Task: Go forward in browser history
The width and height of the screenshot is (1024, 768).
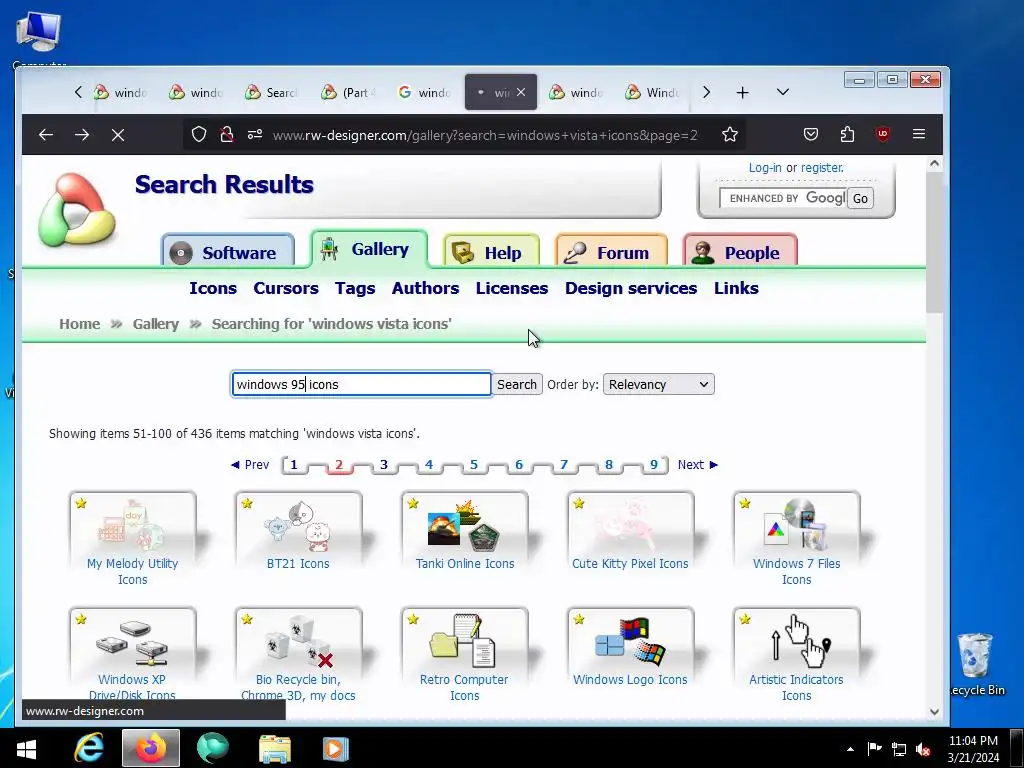Action: tap(82, 135)
